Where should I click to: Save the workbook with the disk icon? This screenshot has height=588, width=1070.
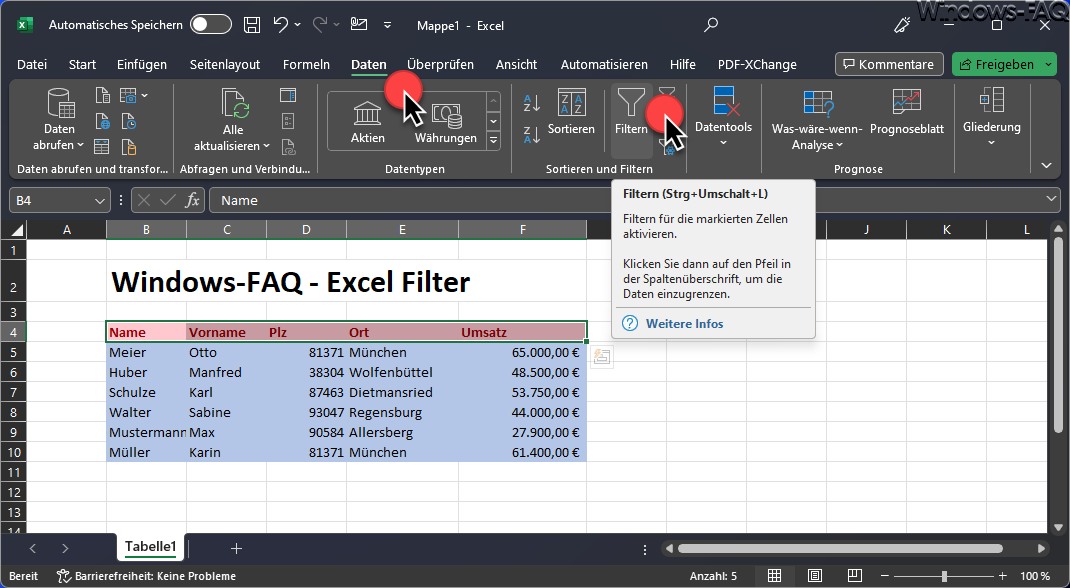pyautogui.click(x=252, y=25)
